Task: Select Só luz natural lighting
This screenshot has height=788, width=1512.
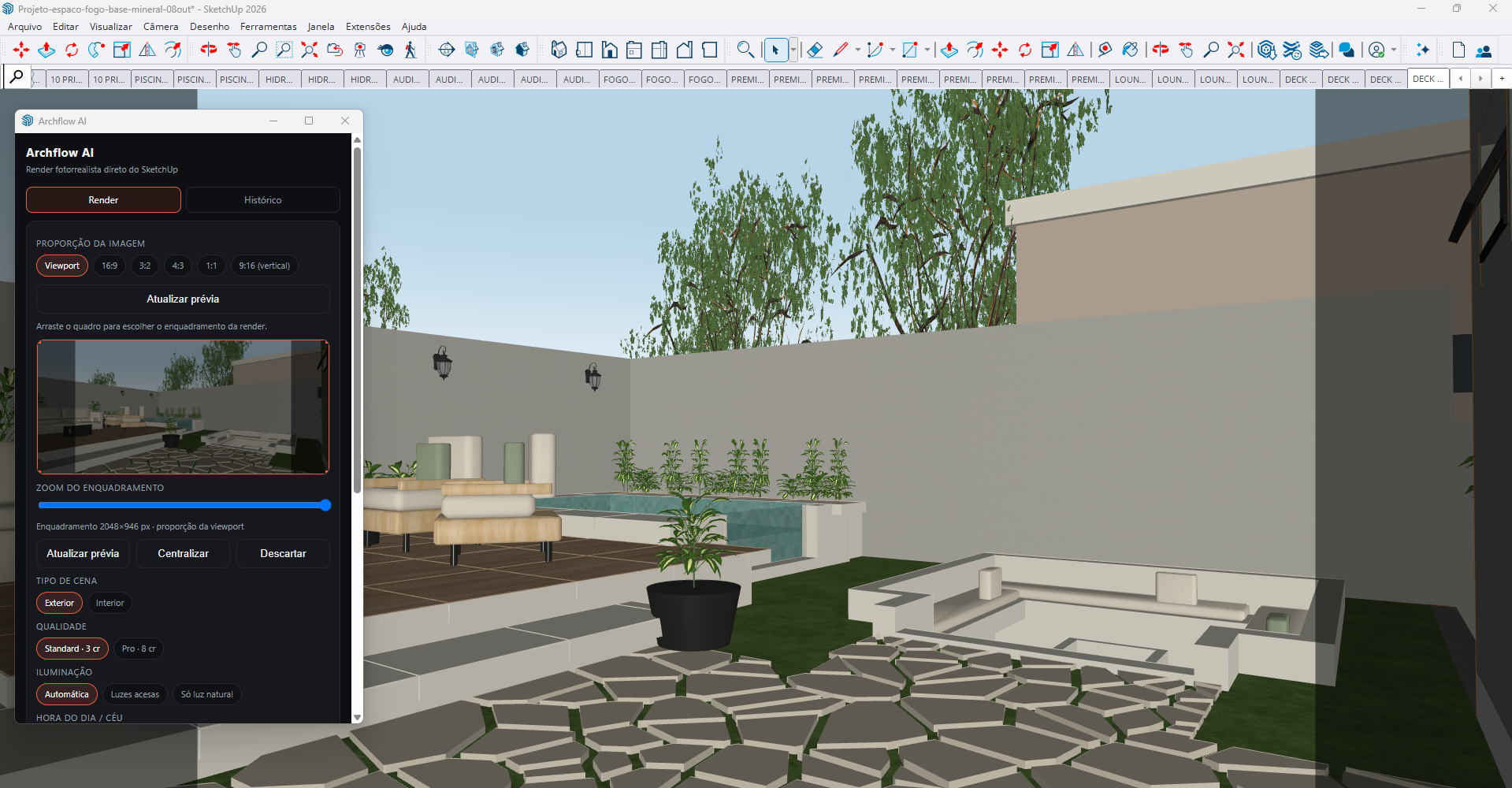Action: (207, 694)
